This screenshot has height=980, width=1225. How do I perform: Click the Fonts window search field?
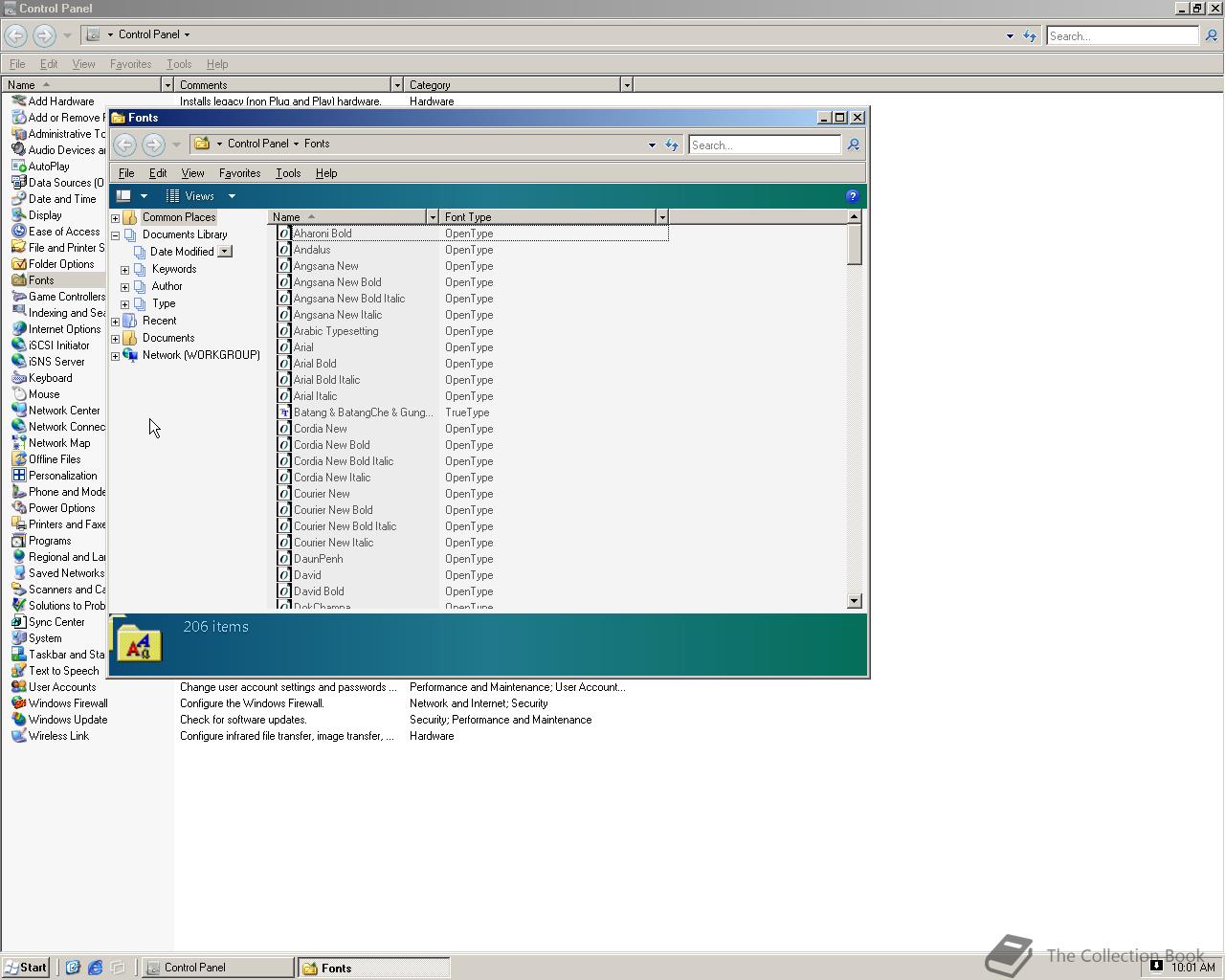[764, 145]
